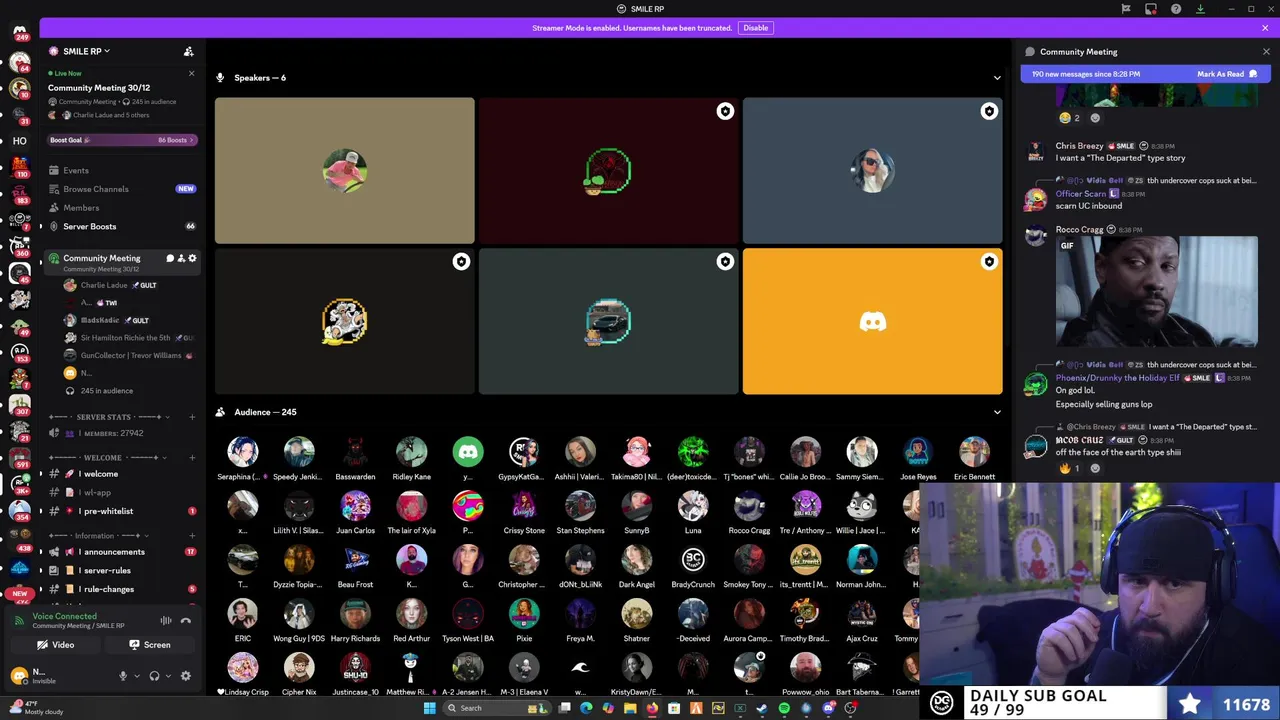Open microphone input options arrow

136,676
